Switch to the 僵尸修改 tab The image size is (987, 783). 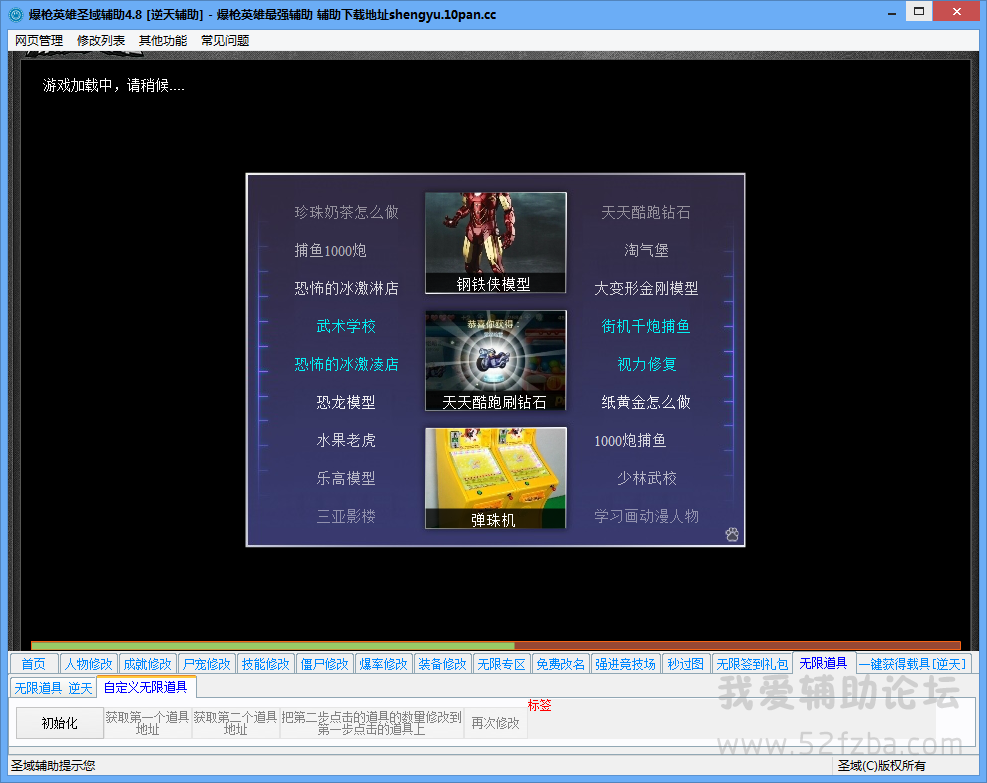tap(324, 664)
